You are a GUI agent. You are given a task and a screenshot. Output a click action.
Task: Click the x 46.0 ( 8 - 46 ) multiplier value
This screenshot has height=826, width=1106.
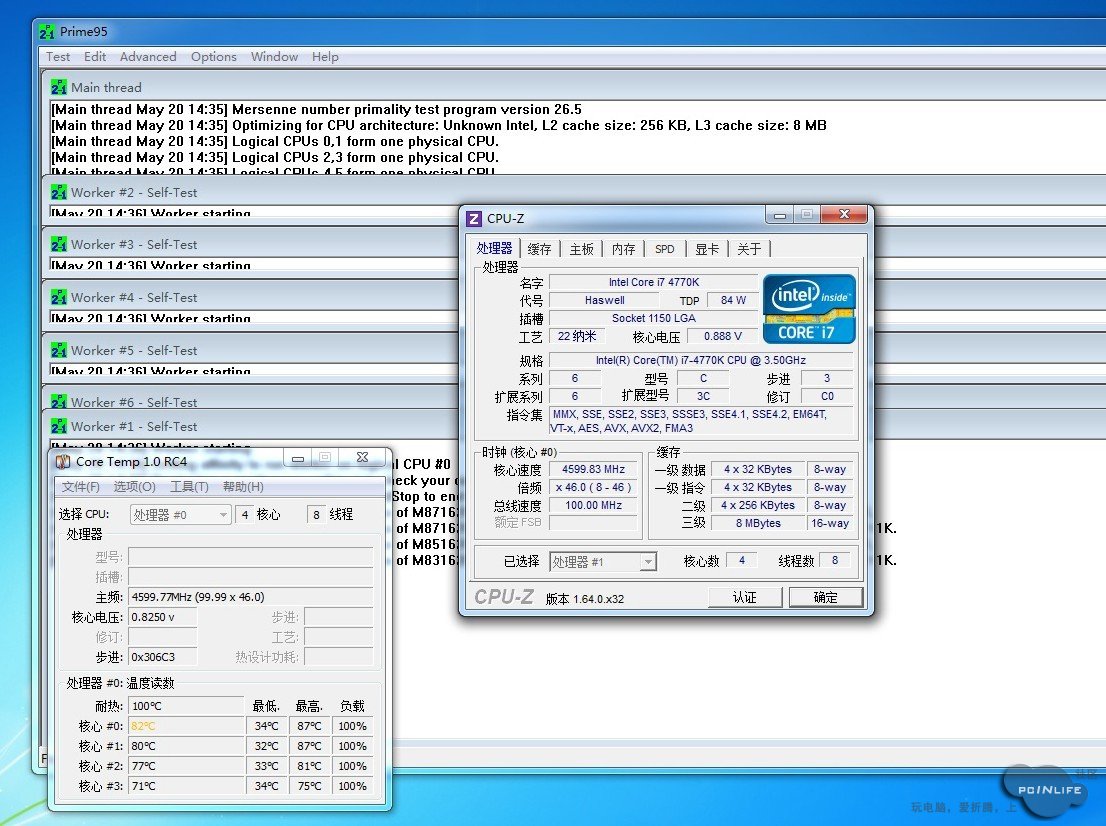[593, 487]
